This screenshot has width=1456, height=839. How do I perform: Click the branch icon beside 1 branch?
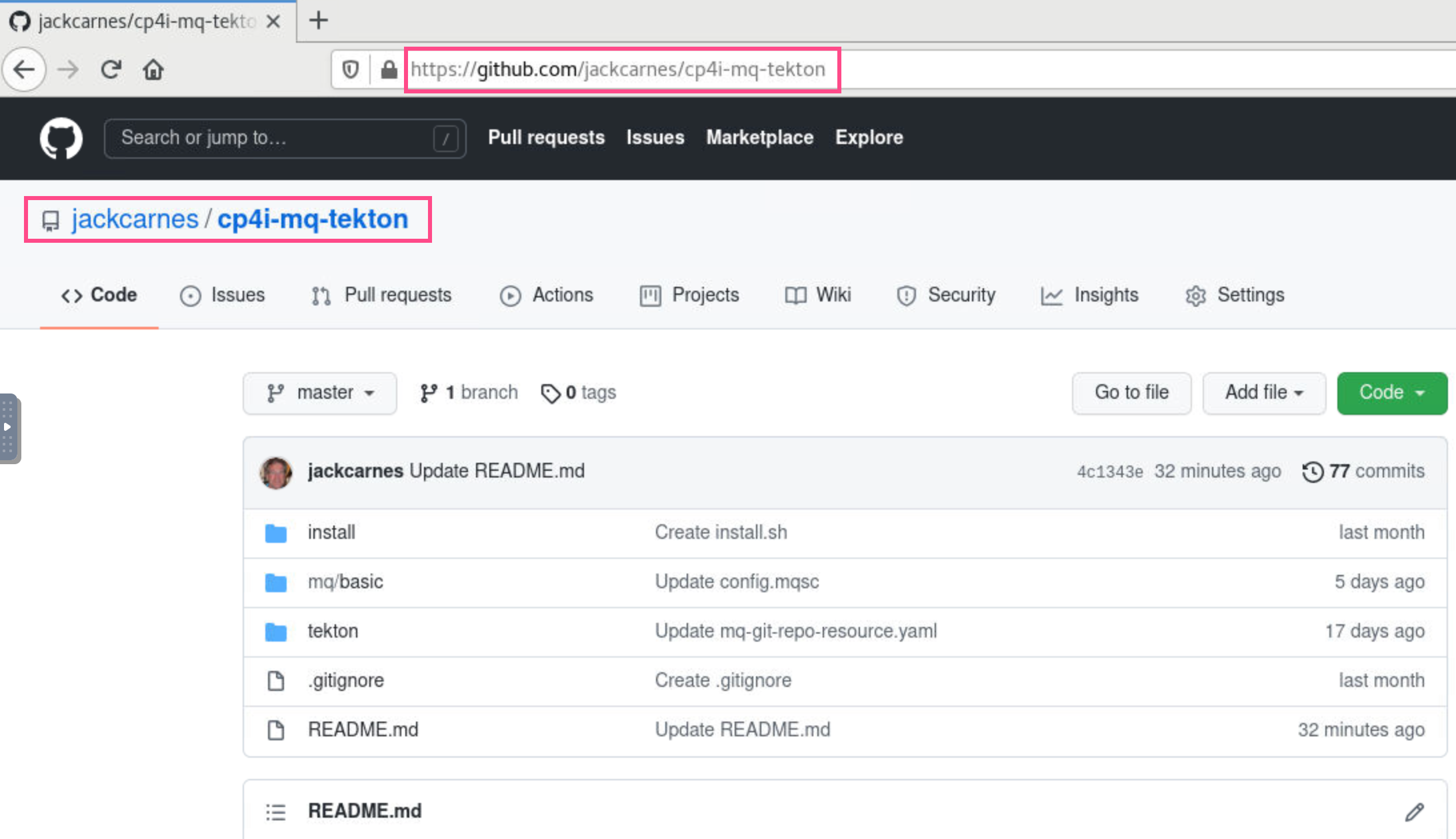(x=429, y=393)
